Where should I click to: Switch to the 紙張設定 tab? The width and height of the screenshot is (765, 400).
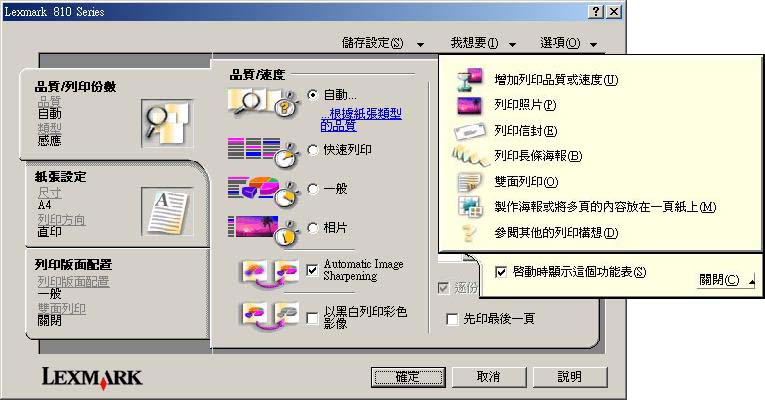(117, 204)
